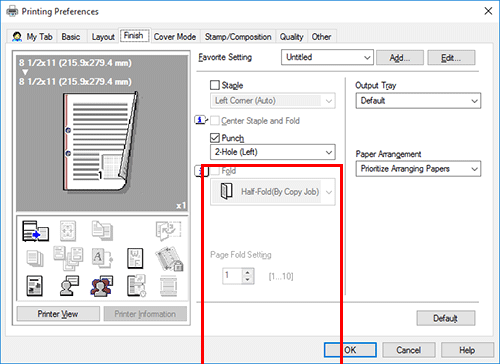Open the Half-Fold(By Copy Job) dropdown
Viewport: 500px width, 364px height.
[273, 192]
